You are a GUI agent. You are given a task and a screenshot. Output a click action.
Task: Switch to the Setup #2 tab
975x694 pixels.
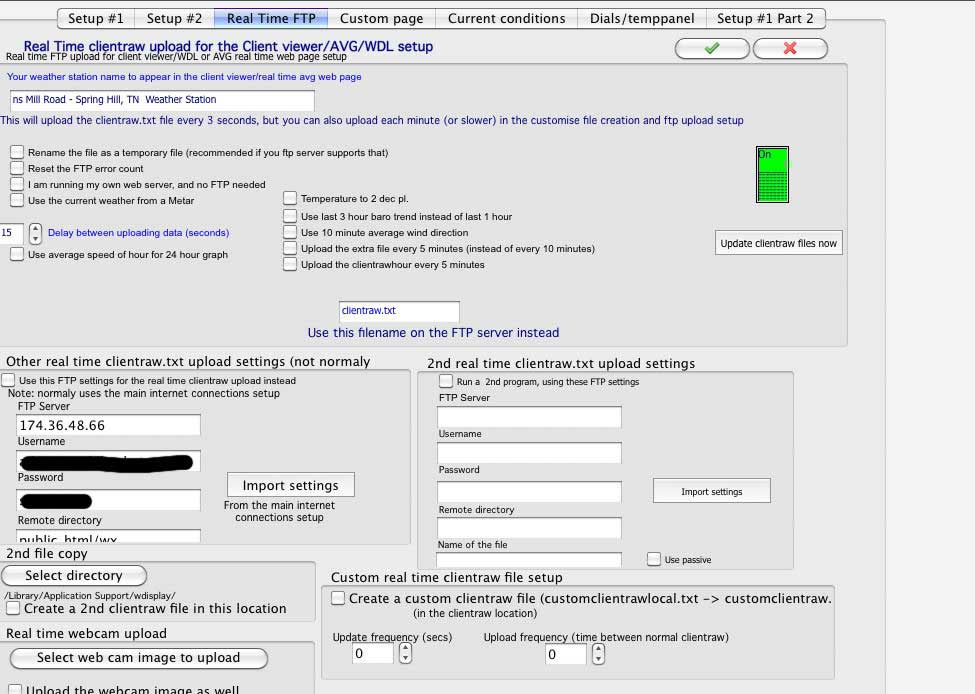pos(174,19)
